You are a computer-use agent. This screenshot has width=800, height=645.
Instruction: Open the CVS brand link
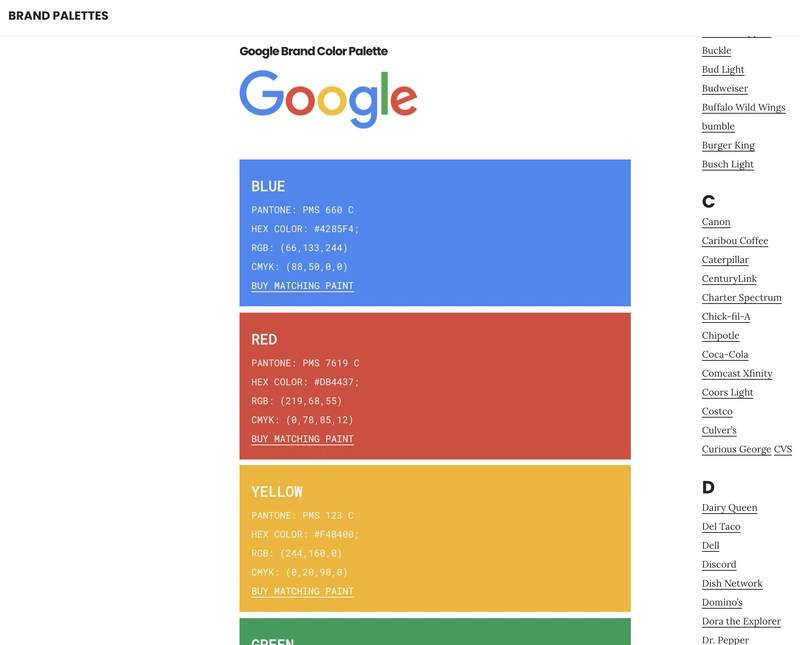coord(783,449)
